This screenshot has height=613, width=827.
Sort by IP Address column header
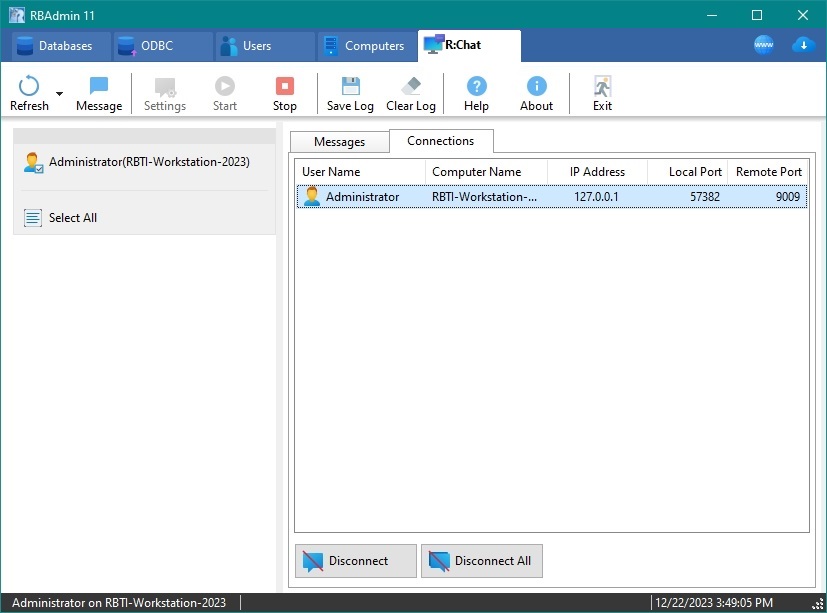point(597,172)
